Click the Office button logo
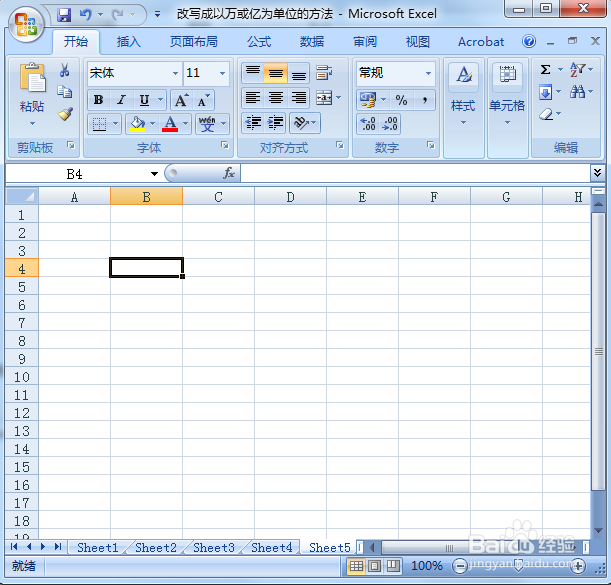The width and height of the screenshot is (611, 585). coord(26,24)
